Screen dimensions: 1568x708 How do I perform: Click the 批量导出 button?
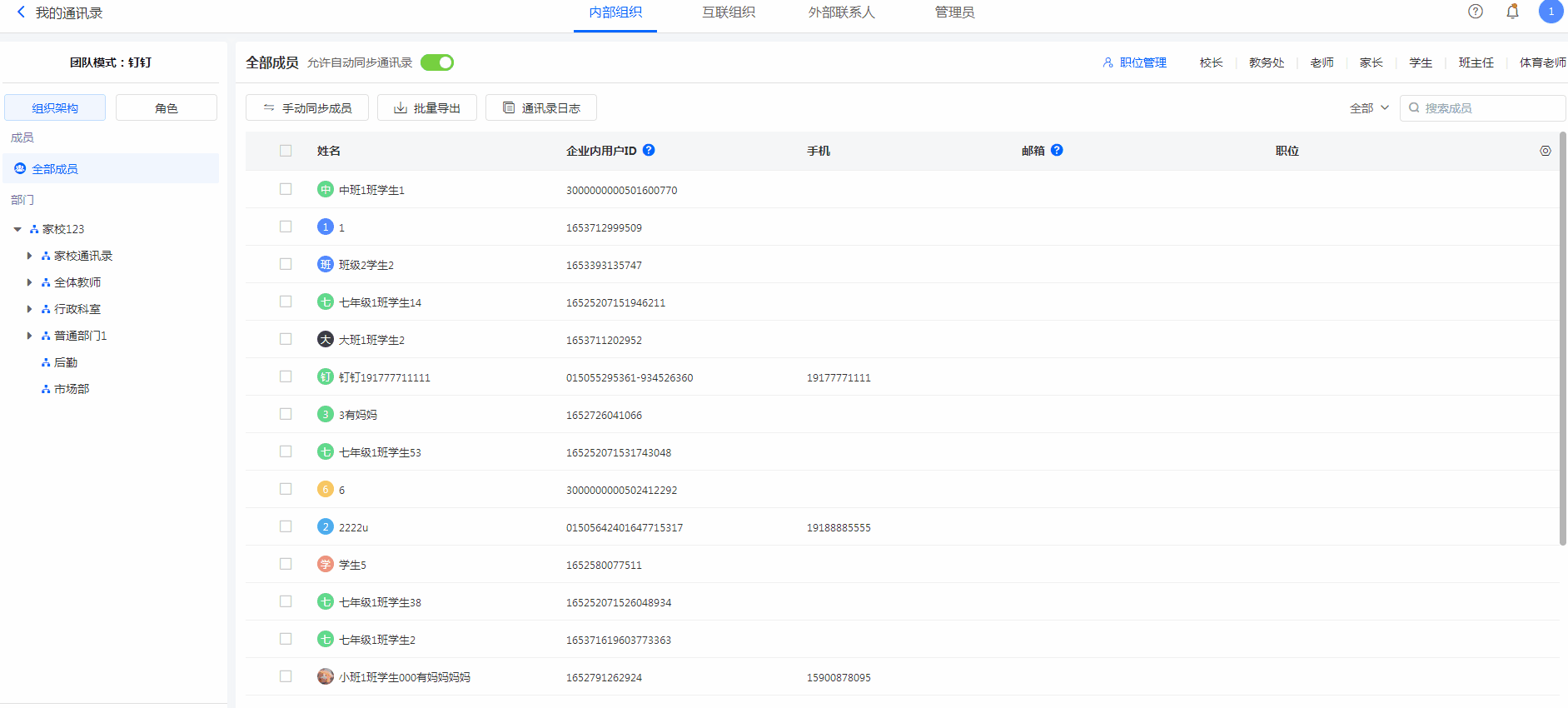pyautogui.click(x=426, y=108)
